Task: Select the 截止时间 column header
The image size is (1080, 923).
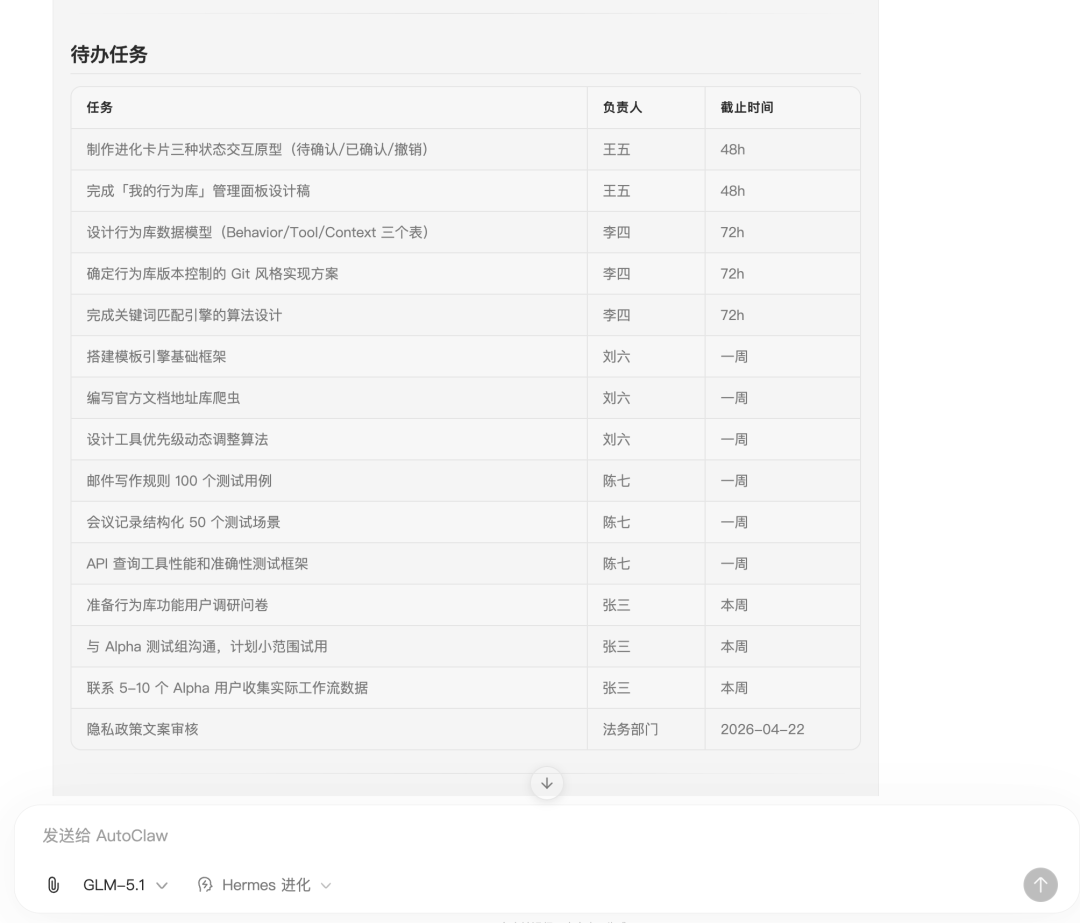Action: click(744, 107)
